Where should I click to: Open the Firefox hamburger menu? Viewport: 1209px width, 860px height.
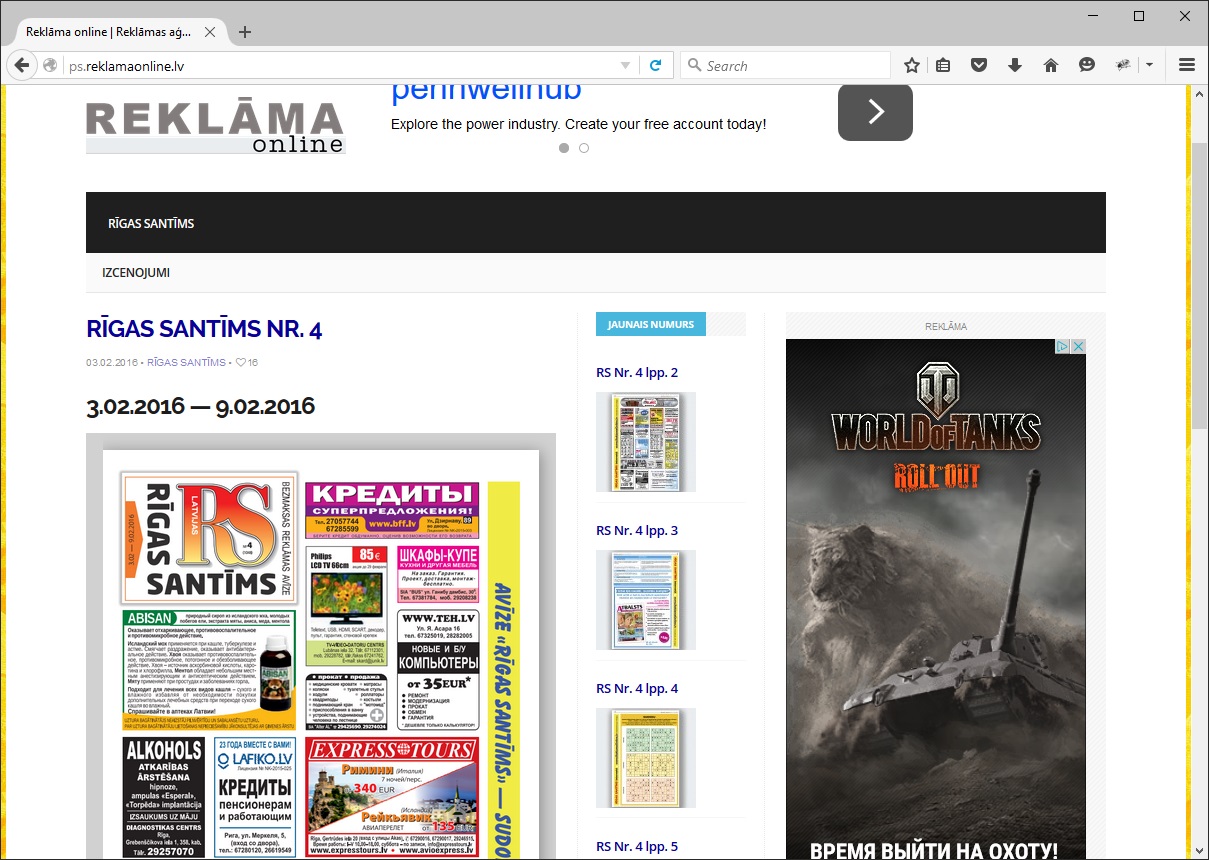pyautogui.click(x=1187, y=65)
